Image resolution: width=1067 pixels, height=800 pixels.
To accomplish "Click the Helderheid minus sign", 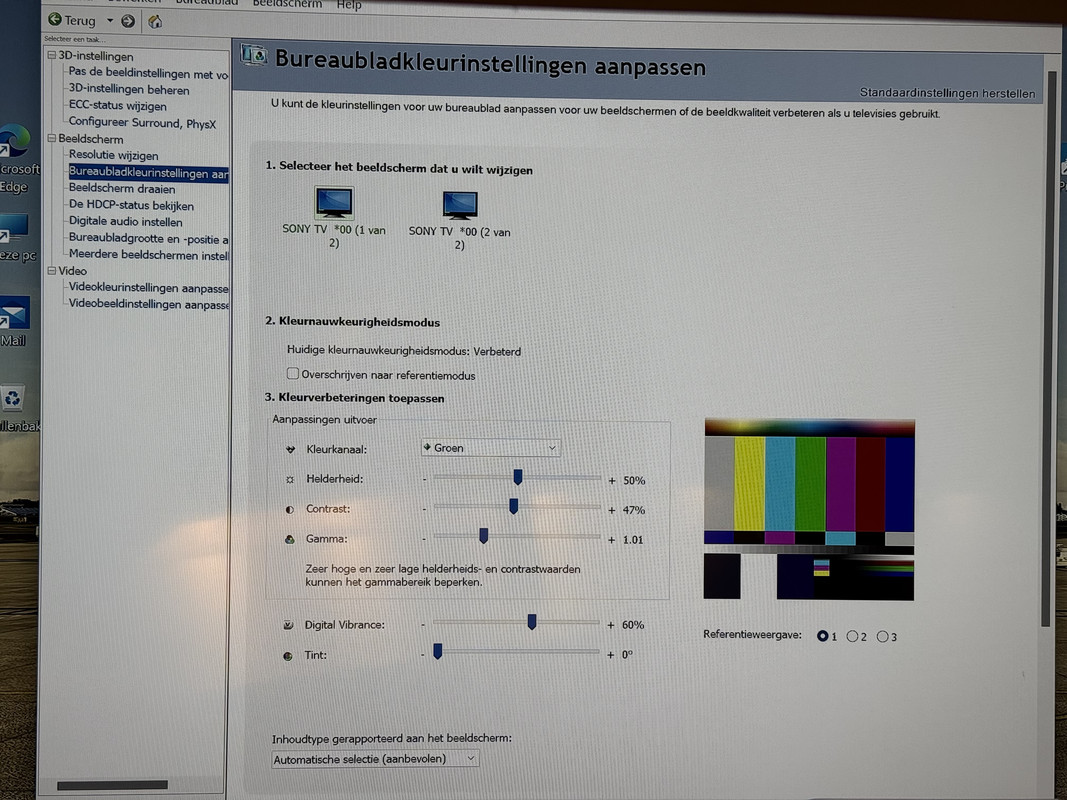I will pos(424,479).
